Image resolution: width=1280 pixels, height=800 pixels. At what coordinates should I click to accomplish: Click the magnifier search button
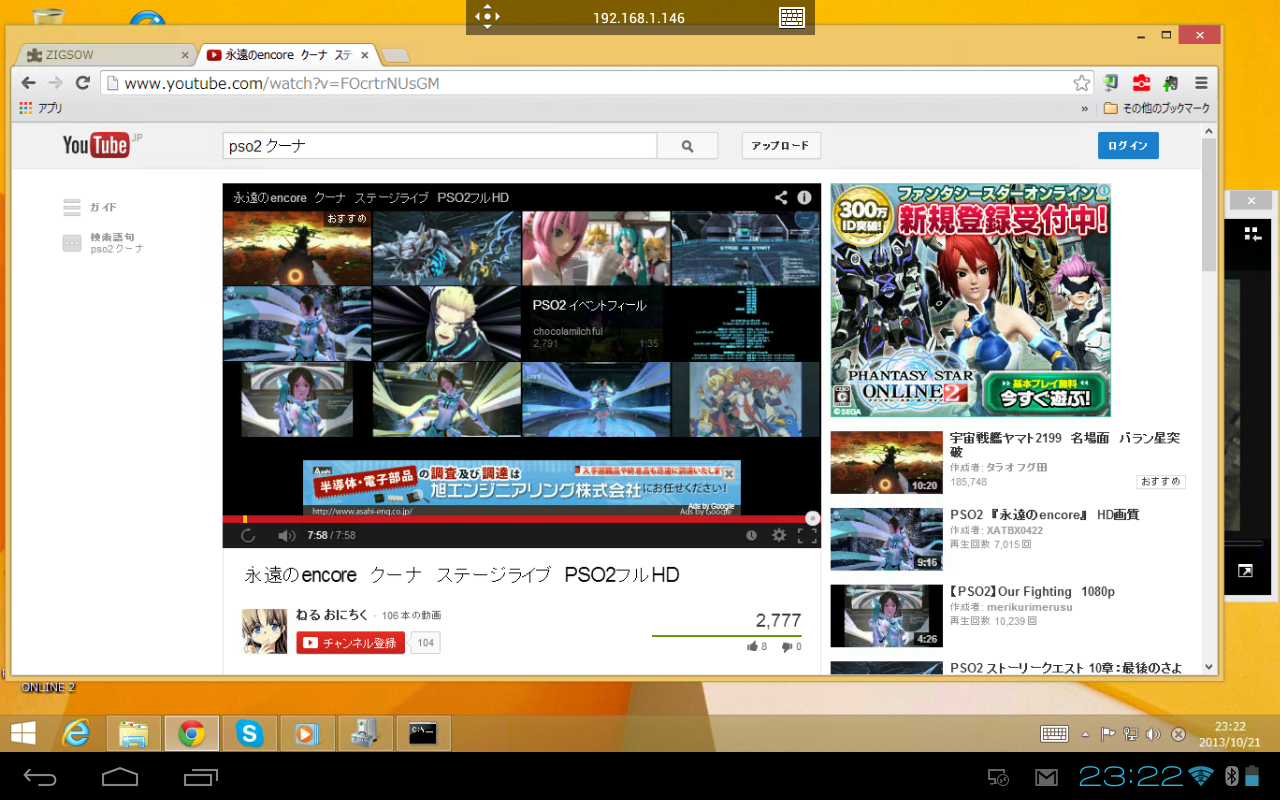pos(688,146)
